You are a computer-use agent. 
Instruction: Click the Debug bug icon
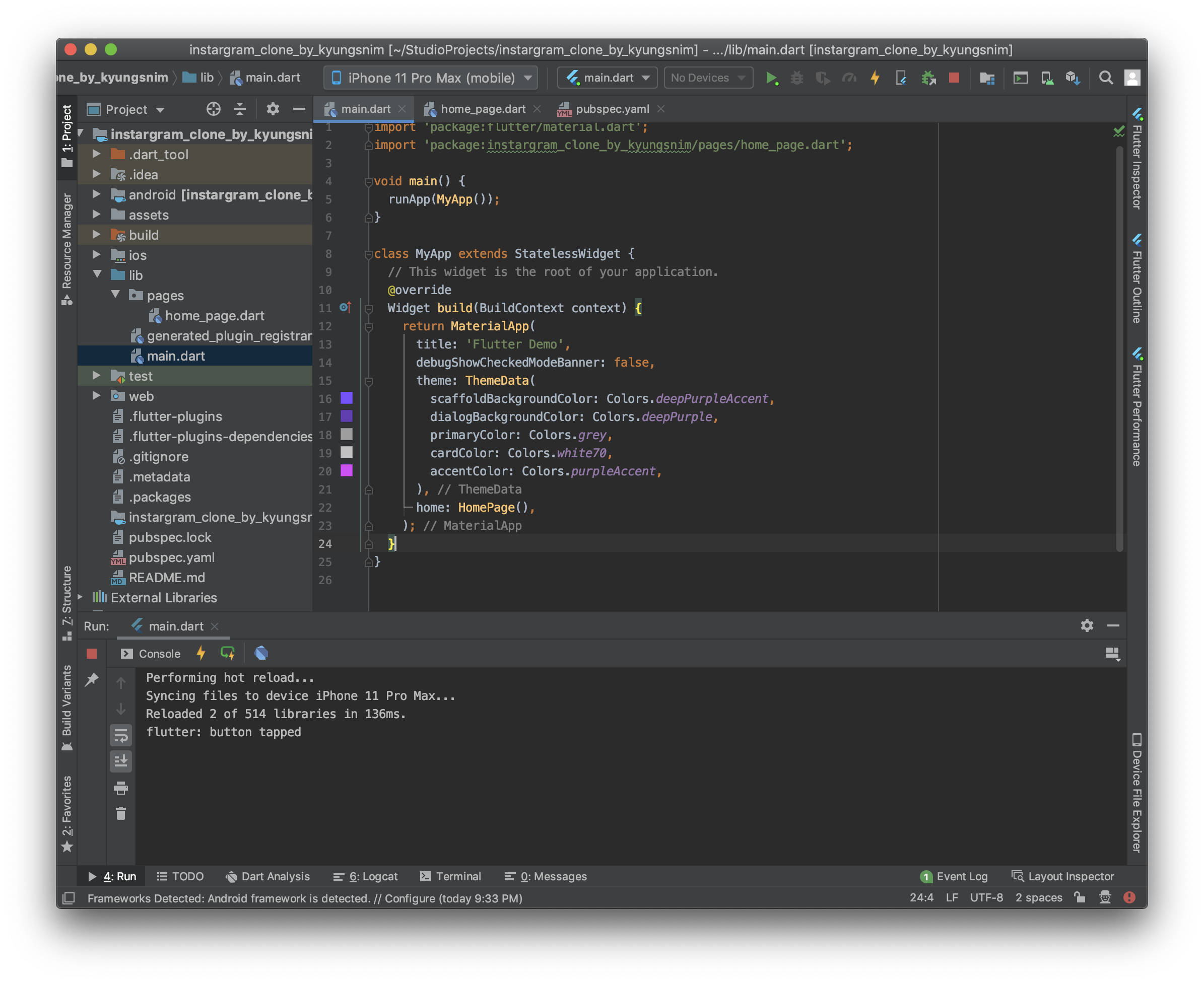click(x=797, y=78)
